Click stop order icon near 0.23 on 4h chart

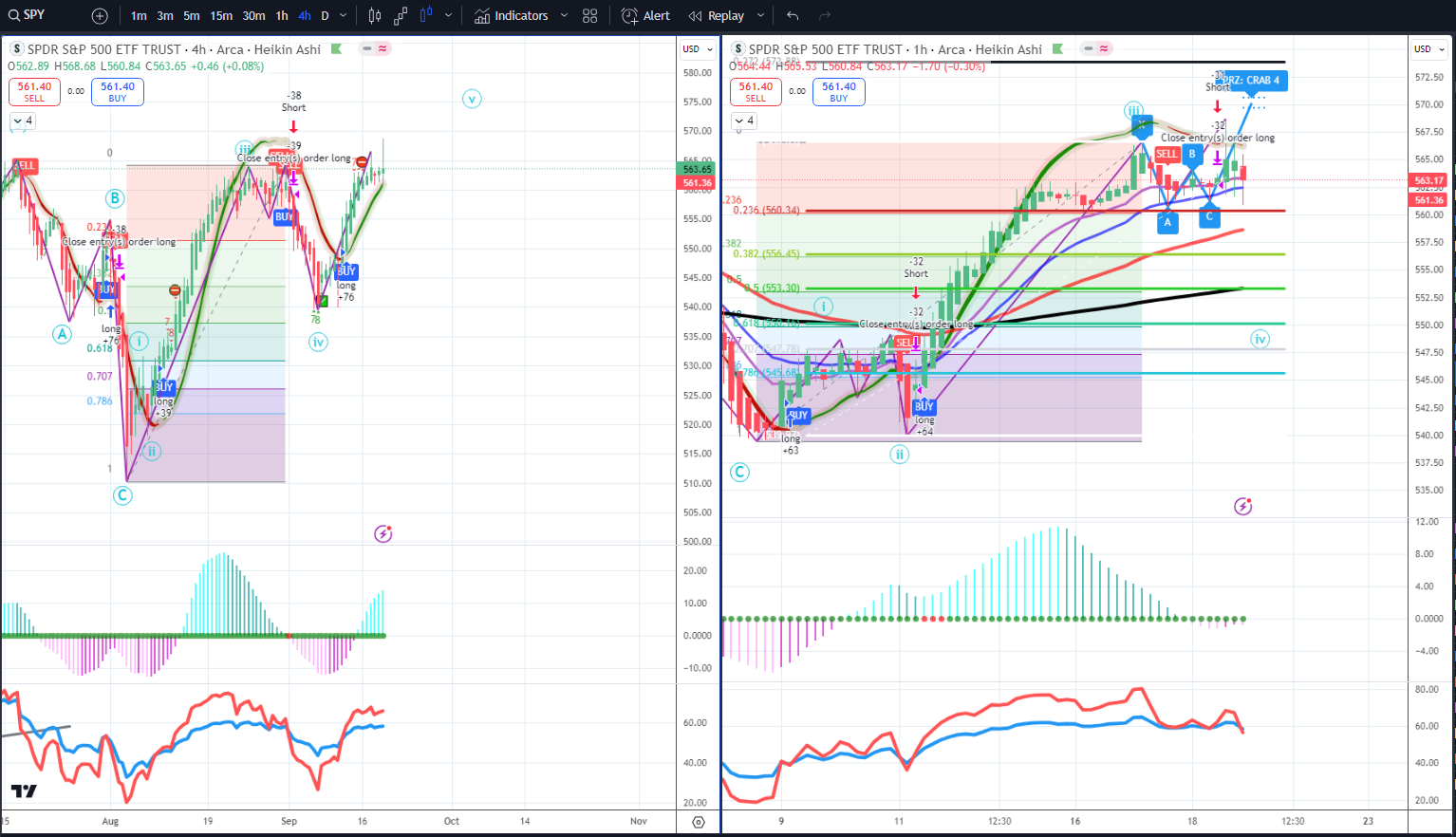tap(176, 290)
